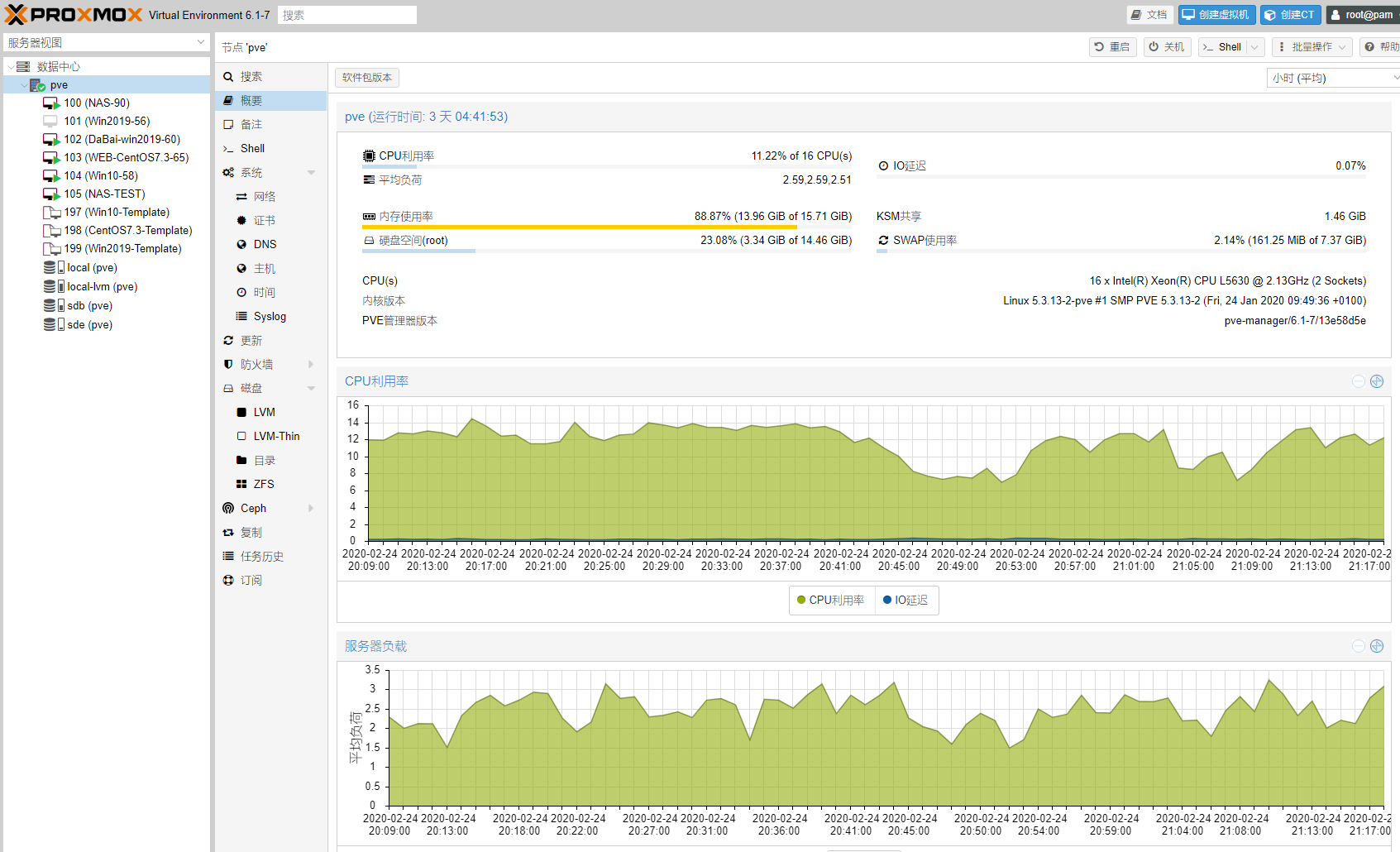1400x852 pixels.
Task: Click the Proxmox logo
Action: point(74,15)
